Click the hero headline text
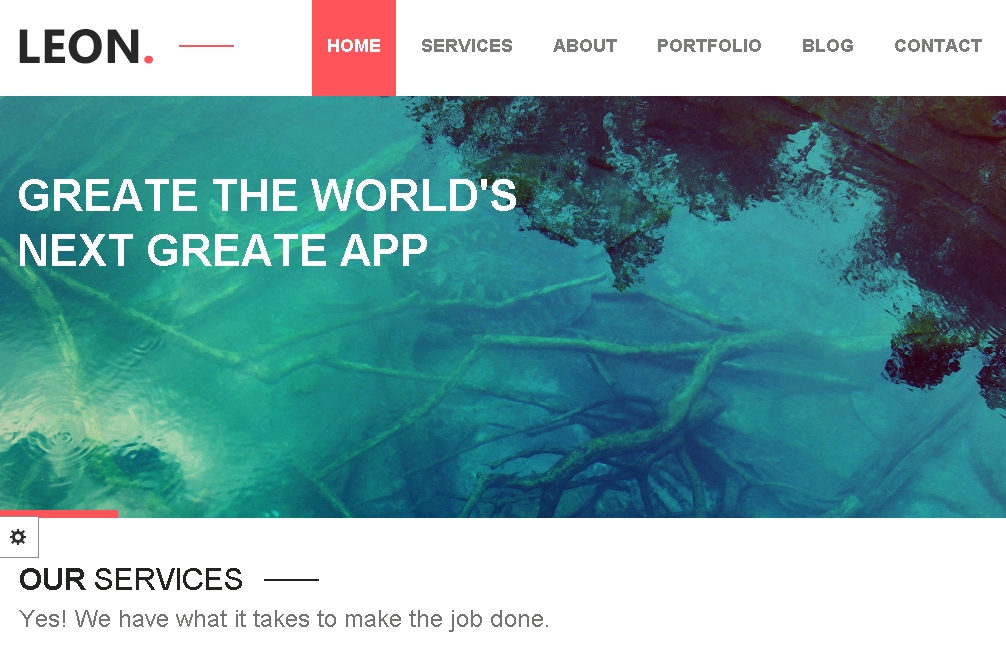Image resolution: width=1006 pixels, height=655 pixels. point(267,222)
